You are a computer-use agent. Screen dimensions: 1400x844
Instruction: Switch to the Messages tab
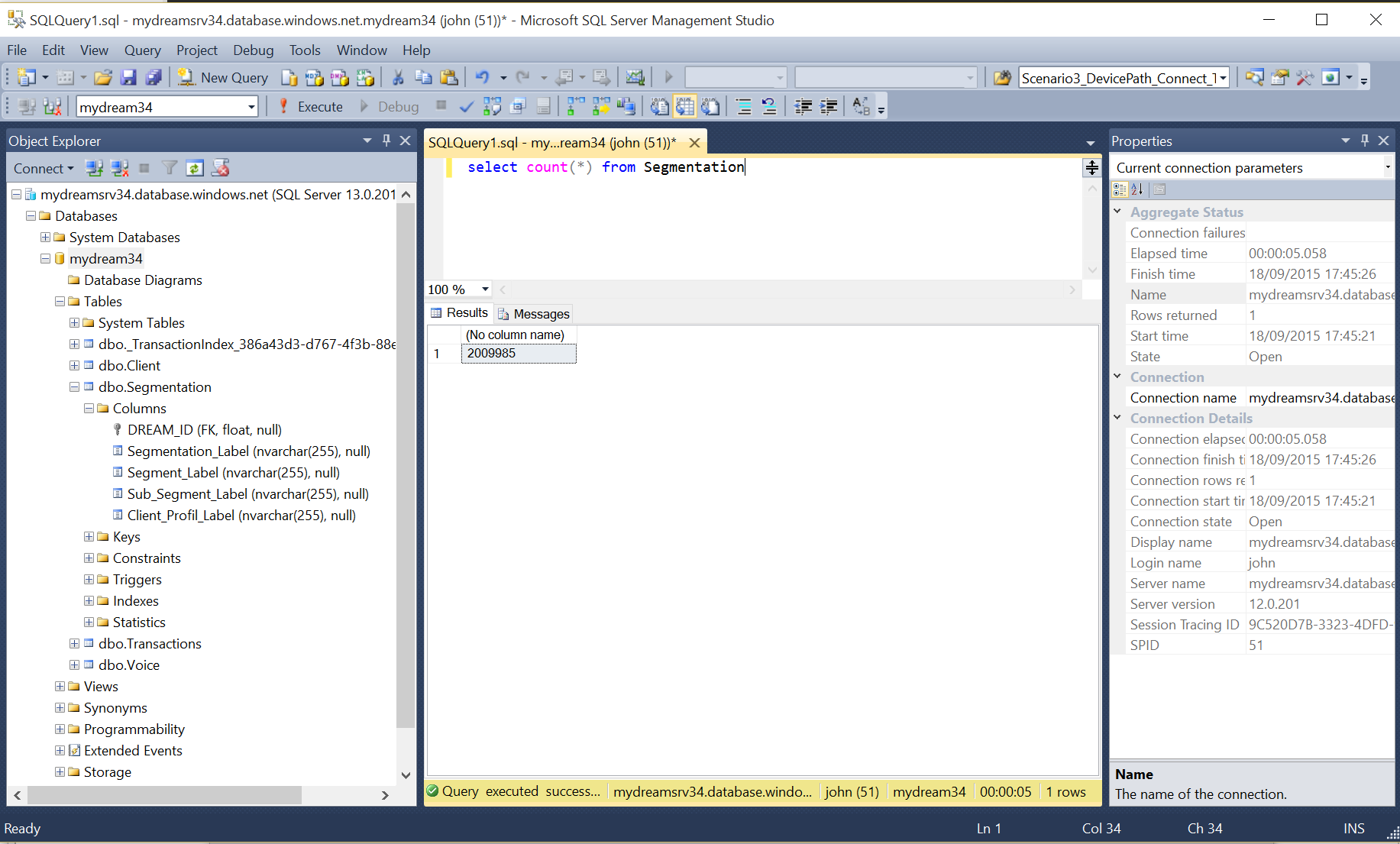pos(534,314)
